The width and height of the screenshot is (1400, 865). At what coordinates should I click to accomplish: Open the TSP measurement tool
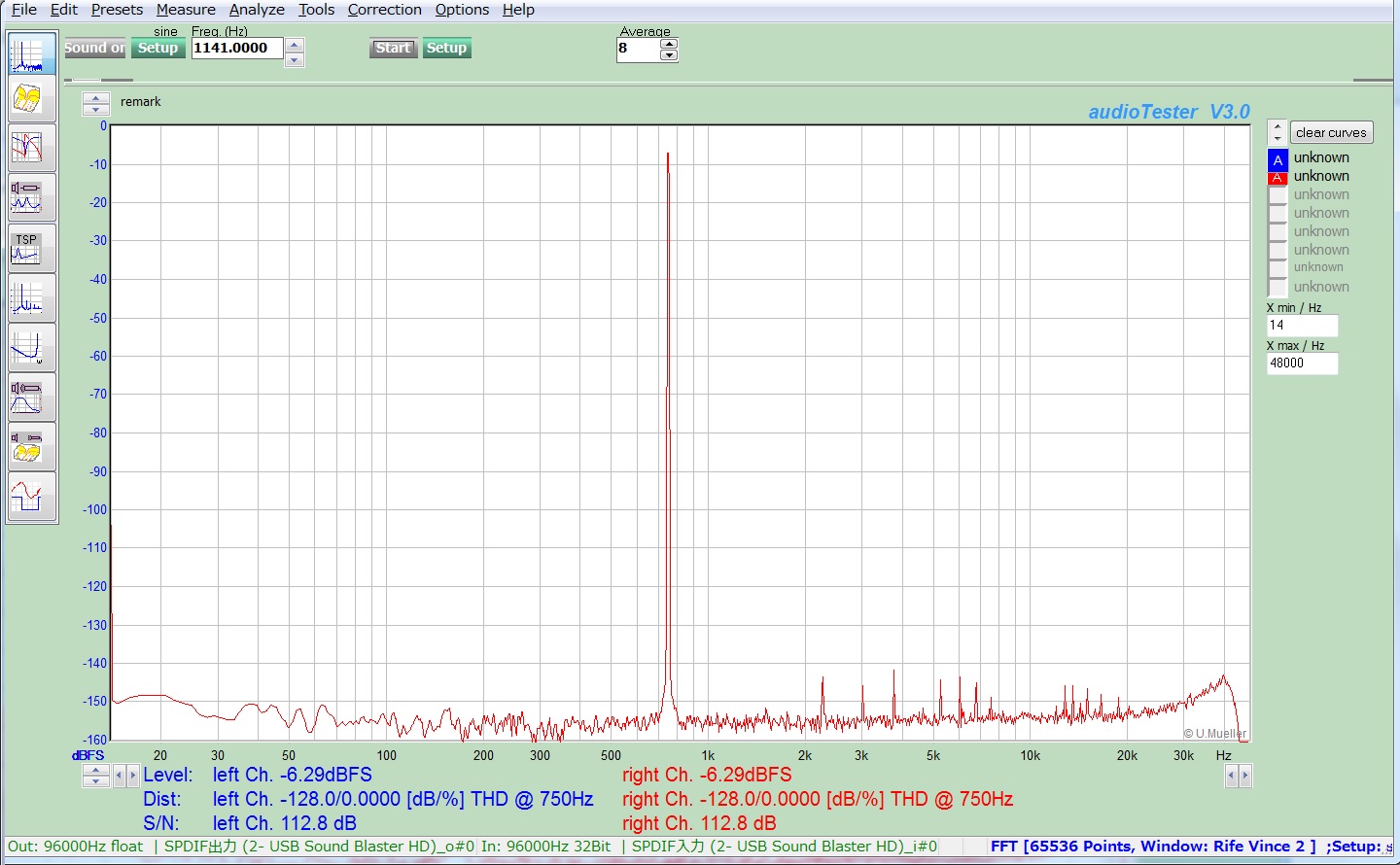coord(31,248)
